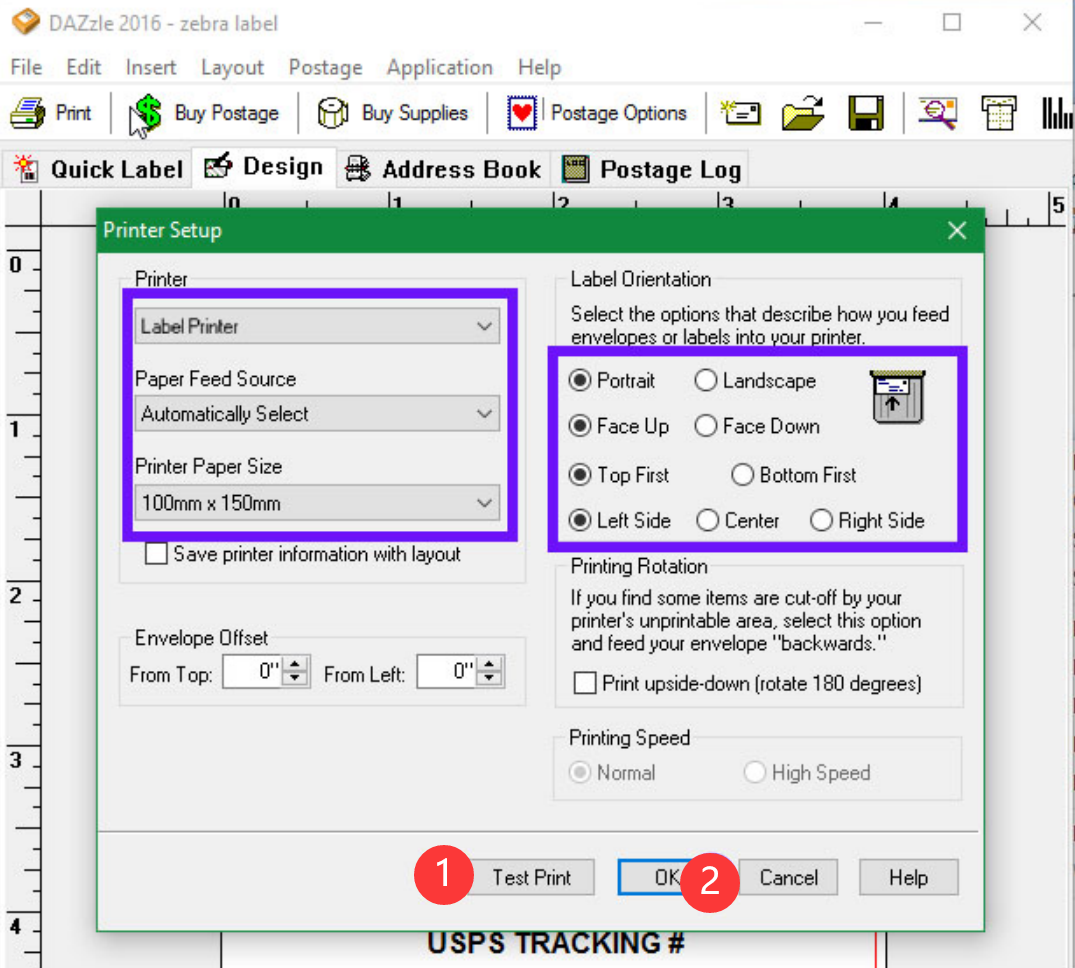1075x968 pixels.
Task: Switch to the Postage Log tab
Action: [x=651, y=169]
